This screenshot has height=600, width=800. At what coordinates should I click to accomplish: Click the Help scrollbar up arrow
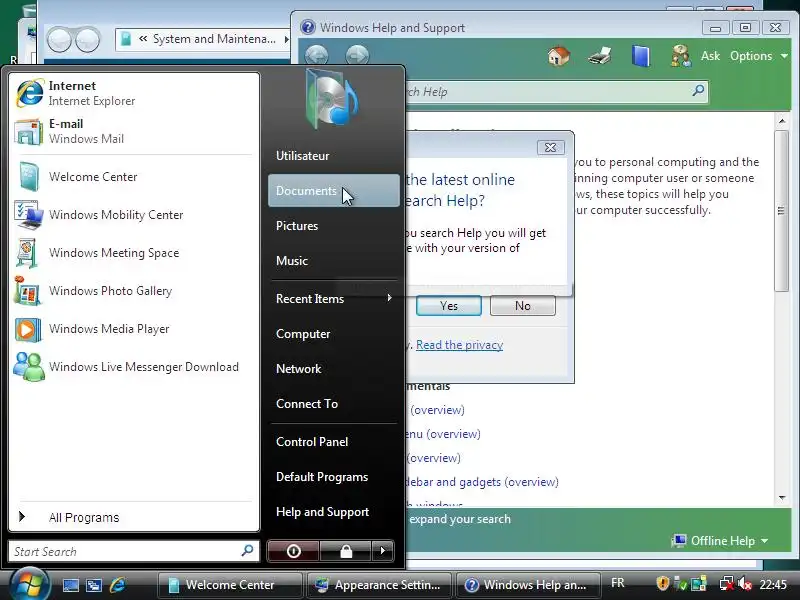click(782, 121)
